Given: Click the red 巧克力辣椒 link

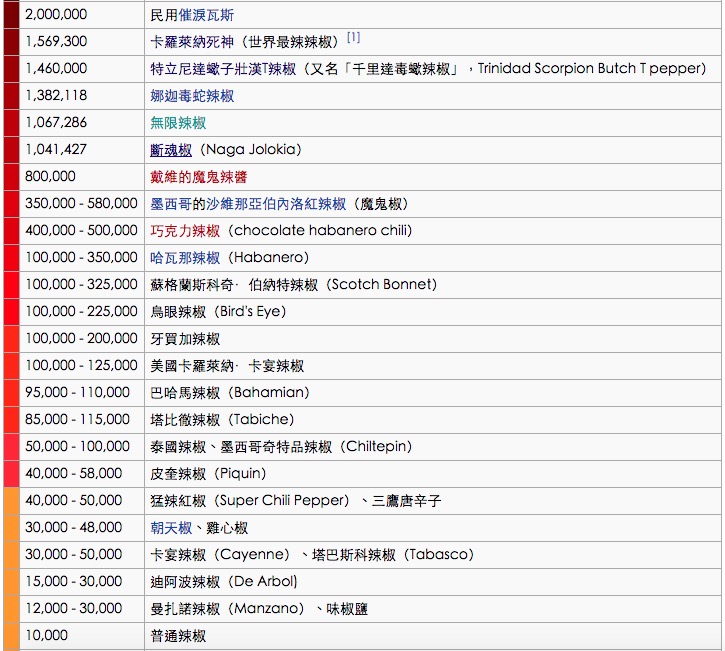Looking at the screenshot, I should click(185, 231).
